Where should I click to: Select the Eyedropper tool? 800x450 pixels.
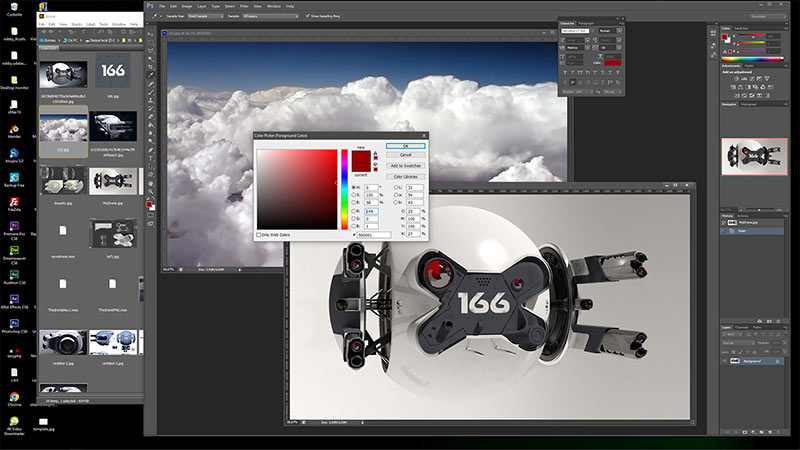150,74
